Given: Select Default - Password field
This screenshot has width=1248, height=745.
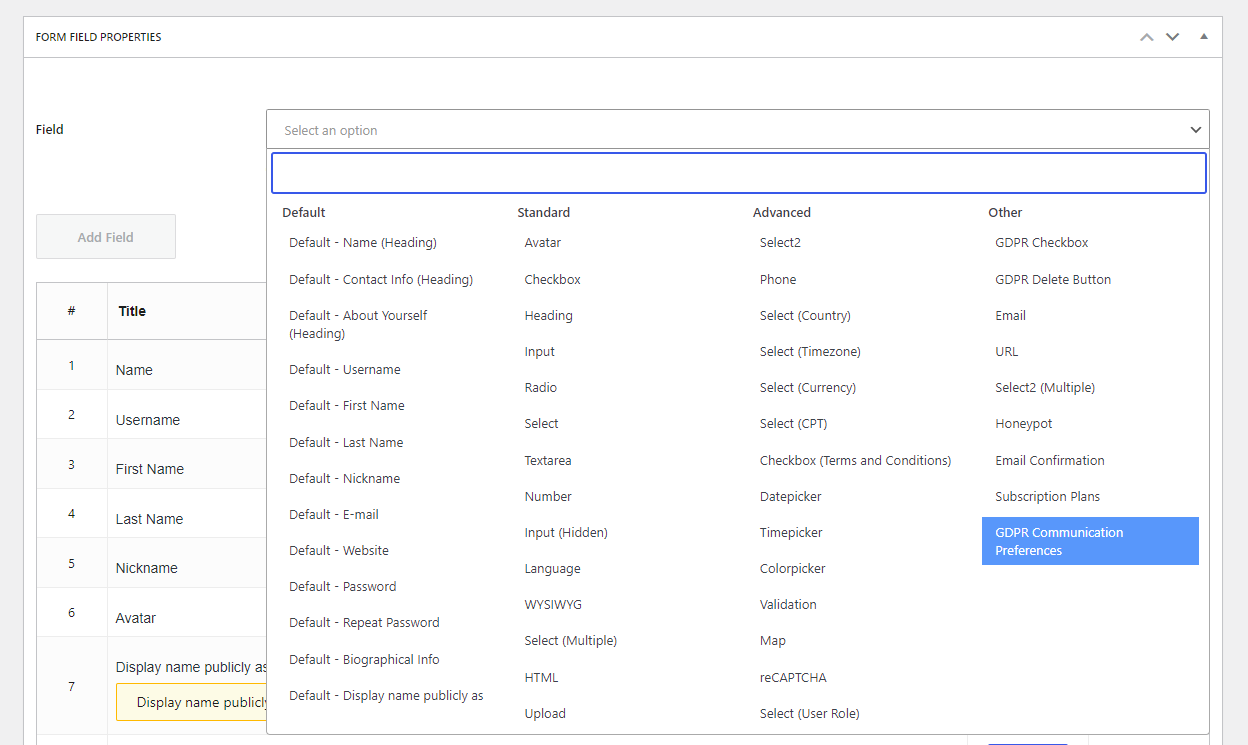Looking at the screenshot, I should point(343,587).
